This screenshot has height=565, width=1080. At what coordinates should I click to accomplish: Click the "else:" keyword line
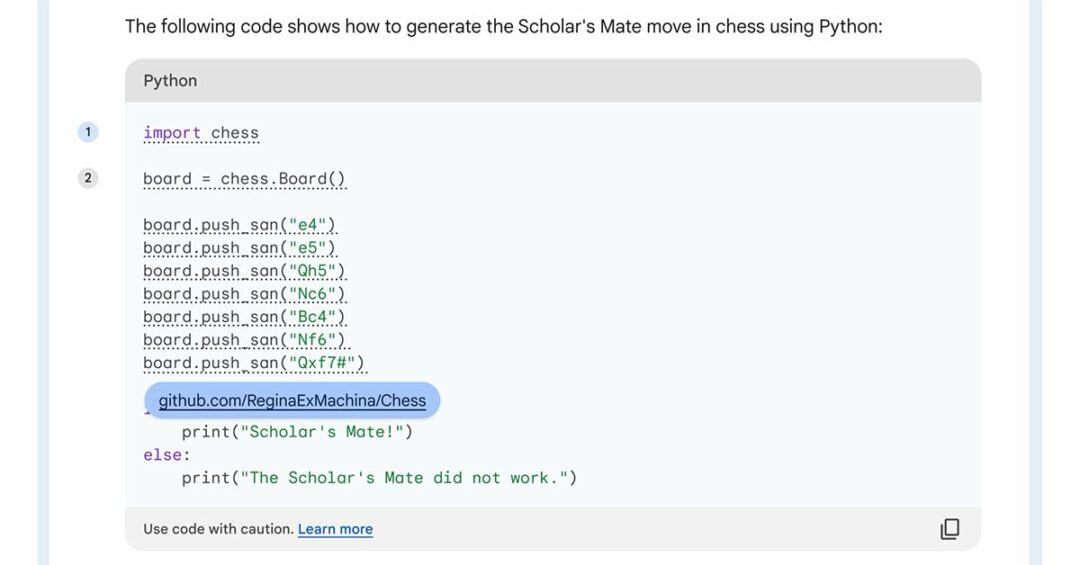click(166, 455)
